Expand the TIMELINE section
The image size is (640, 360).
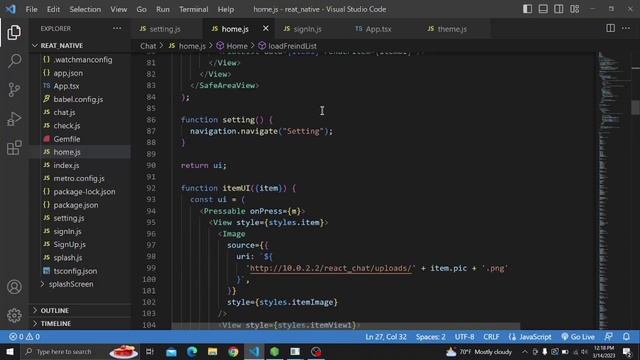(80, 324)
